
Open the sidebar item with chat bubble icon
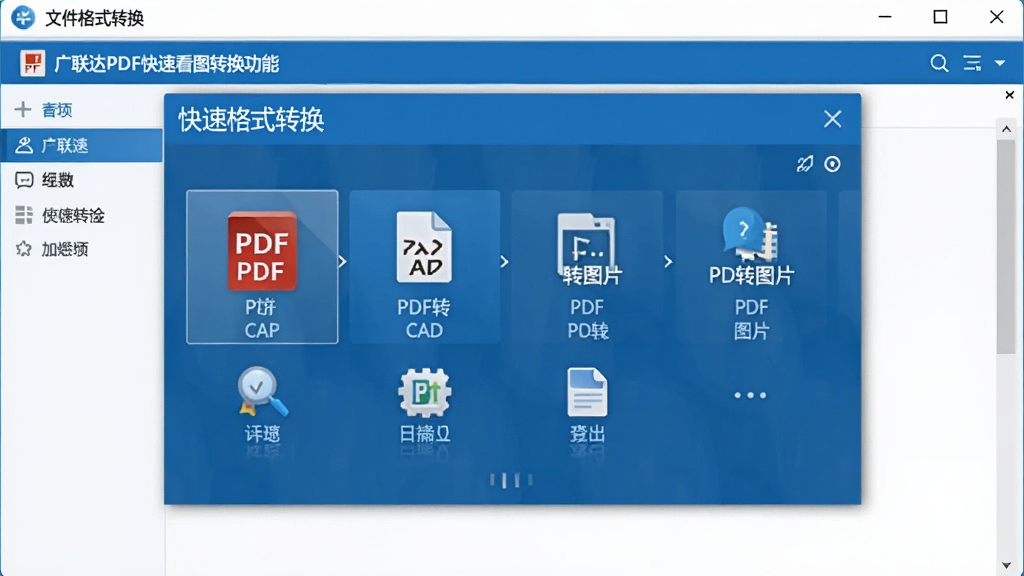(82, 180)
